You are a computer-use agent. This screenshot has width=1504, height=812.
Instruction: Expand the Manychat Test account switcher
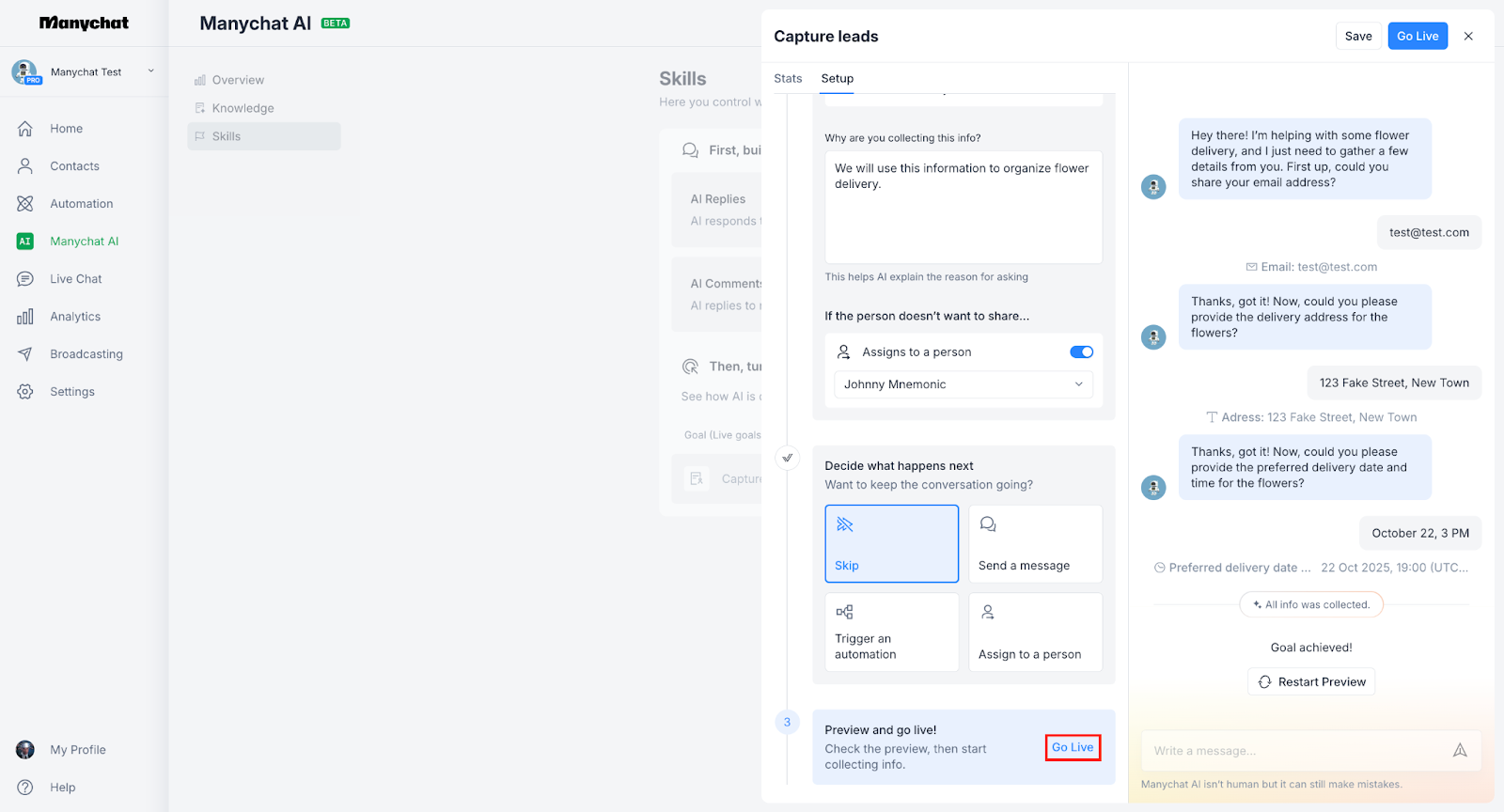(x=150, y=71)
